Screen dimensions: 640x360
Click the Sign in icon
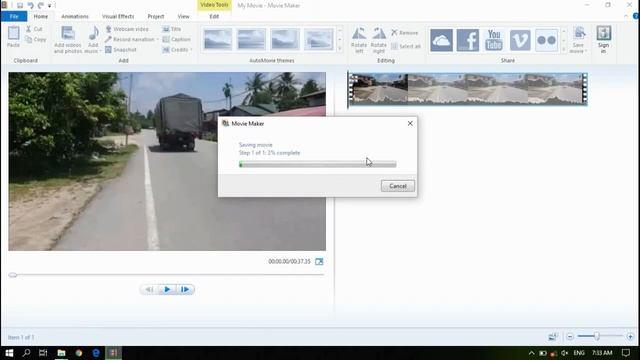[604, 33]
